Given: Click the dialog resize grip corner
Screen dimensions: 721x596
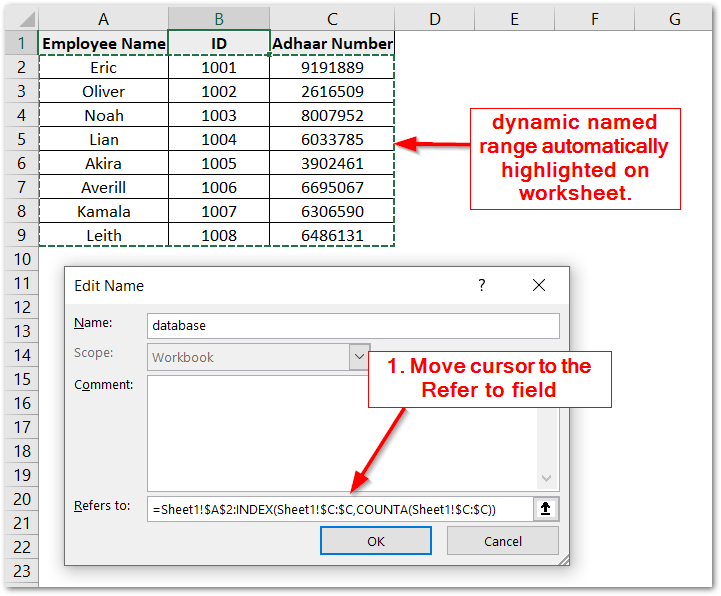Looking at the screenshot, I should [x=564, y=560].
